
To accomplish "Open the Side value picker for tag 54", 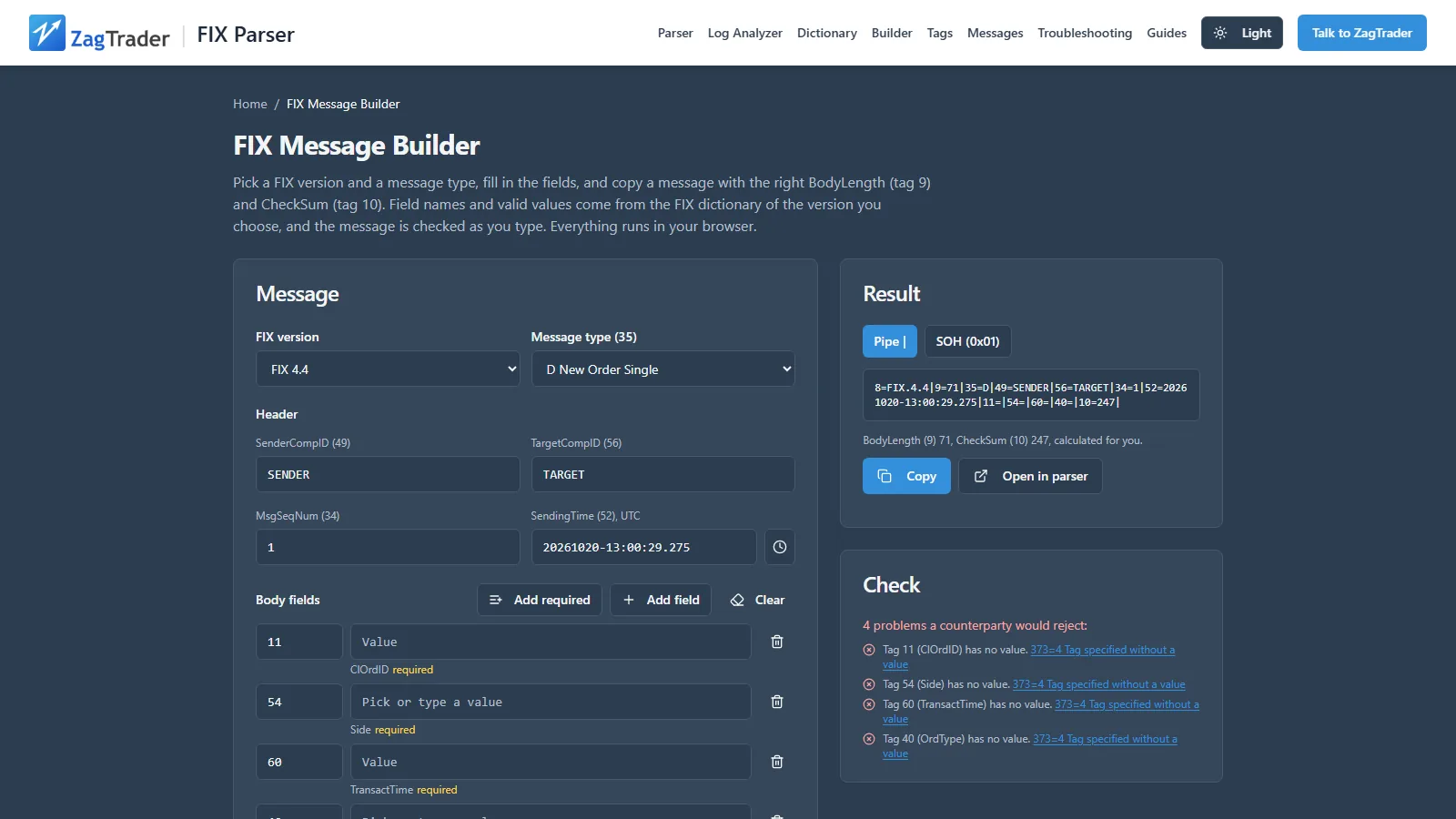I will point(551,702).
